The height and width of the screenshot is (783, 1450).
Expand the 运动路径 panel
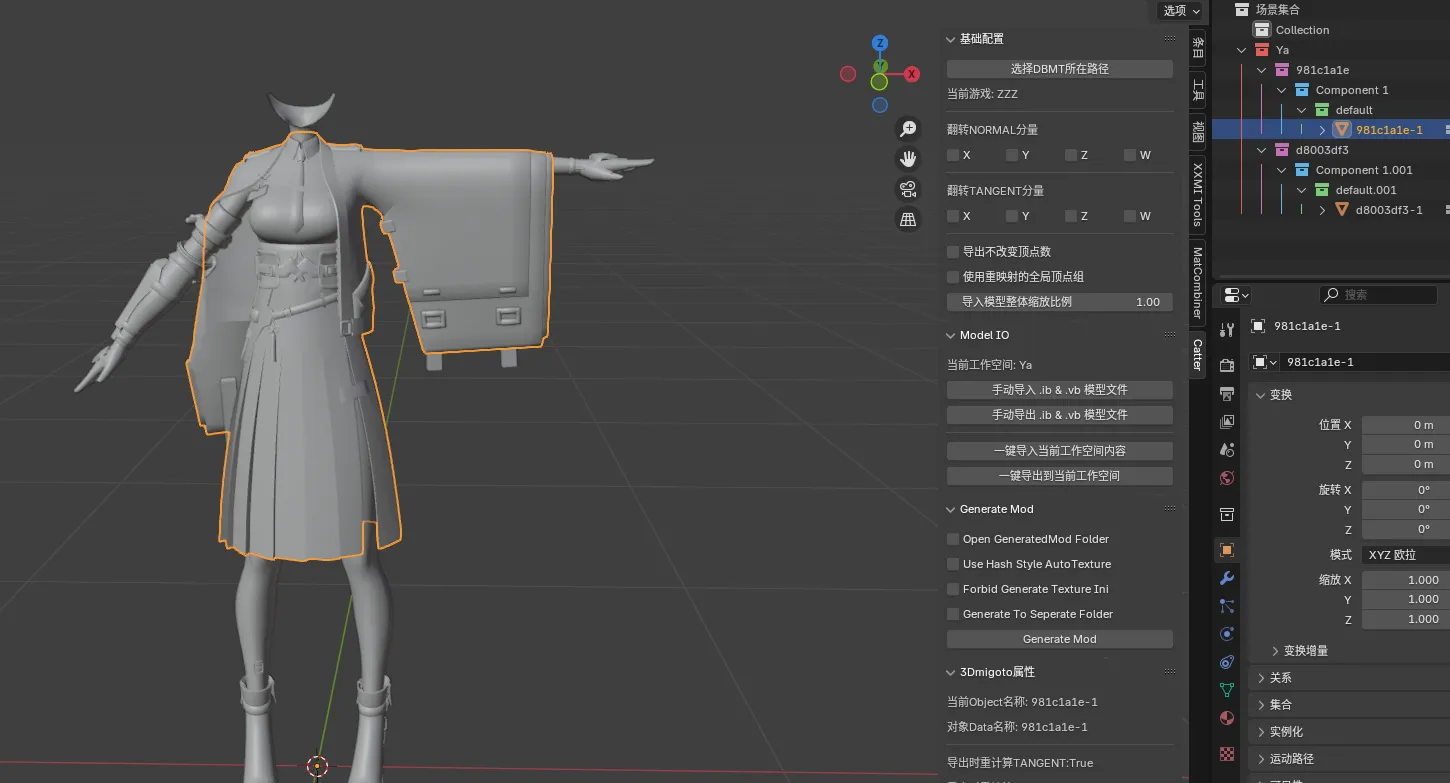[x=1261, y=759]
